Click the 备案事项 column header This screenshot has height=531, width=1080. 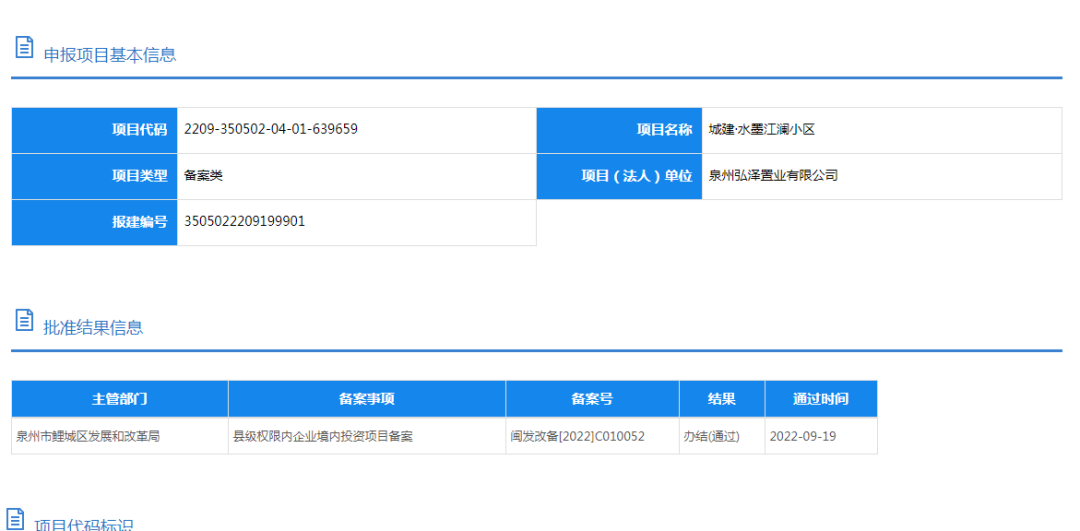(x=367, y=399)
